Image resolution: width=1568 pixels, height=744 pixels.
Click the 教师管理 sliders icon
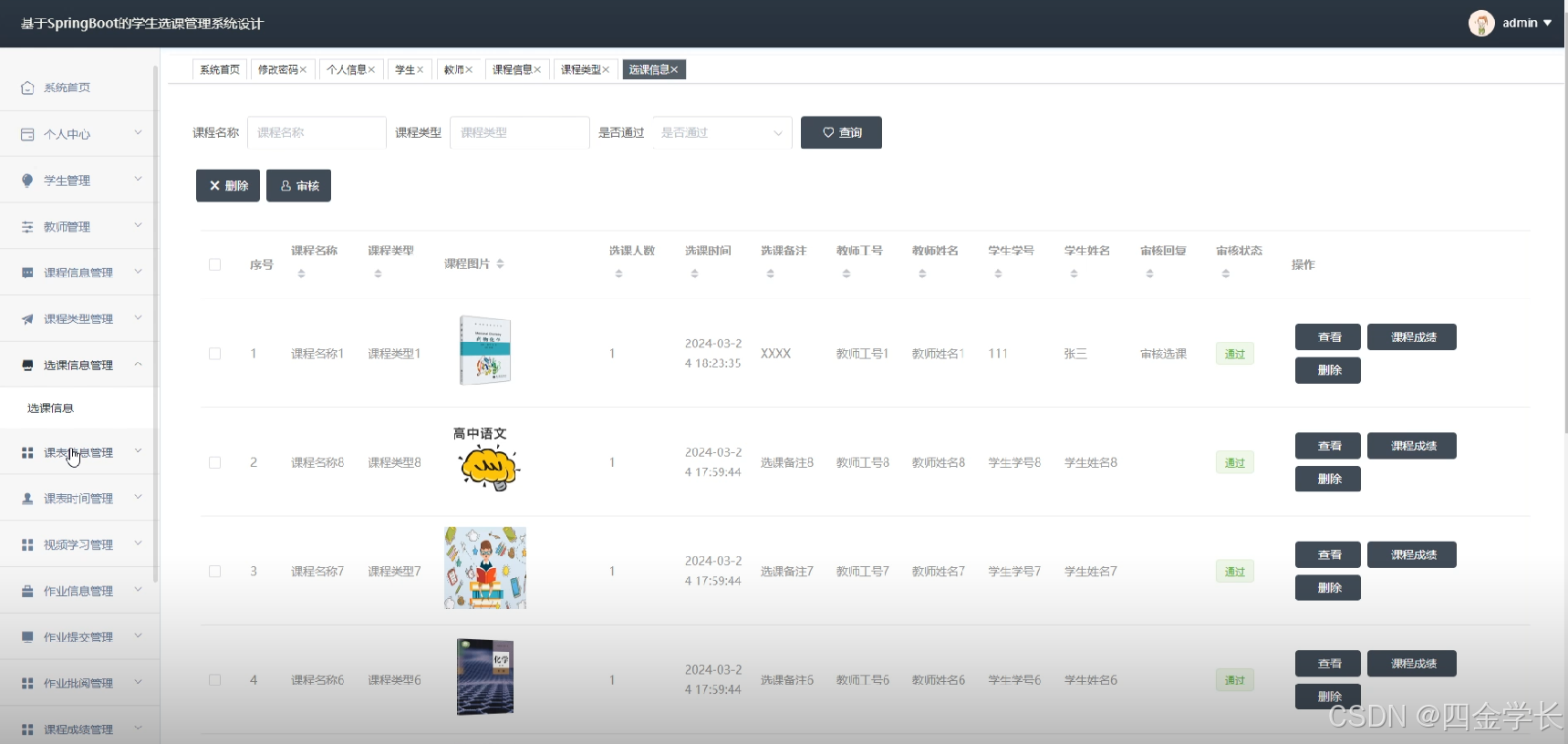[27, 227]
